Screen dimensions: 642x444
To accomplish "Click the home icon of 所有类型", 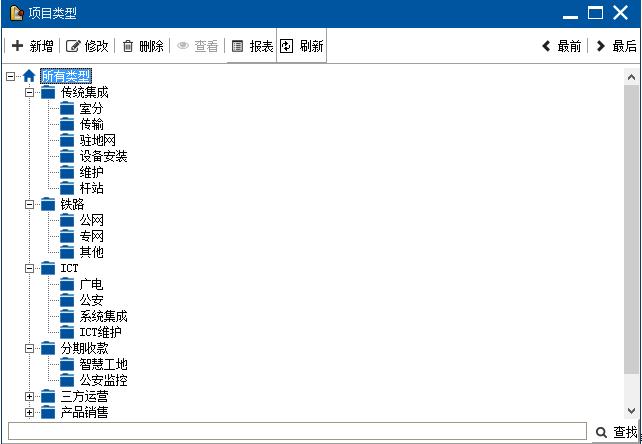I will pyautogui.click(x=29, y=76).
